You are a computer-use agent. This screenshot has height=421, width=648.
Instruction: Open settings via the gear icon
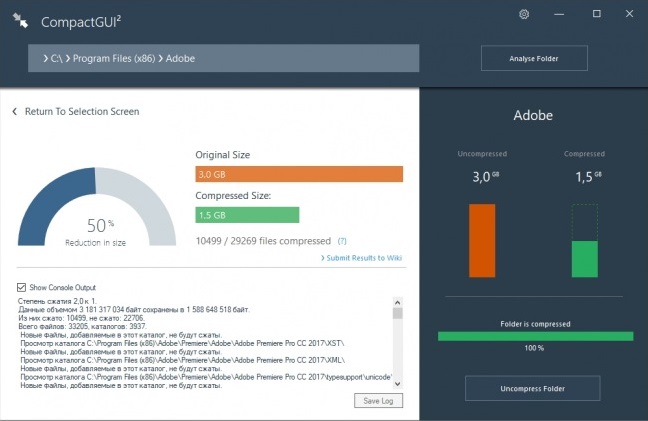click(524, 14)
